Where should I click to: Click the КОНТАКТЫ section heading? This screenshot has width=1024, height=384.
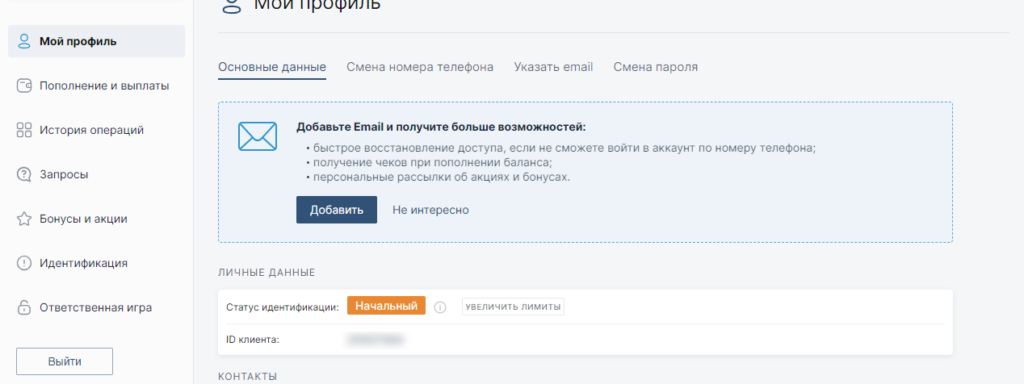248,376
